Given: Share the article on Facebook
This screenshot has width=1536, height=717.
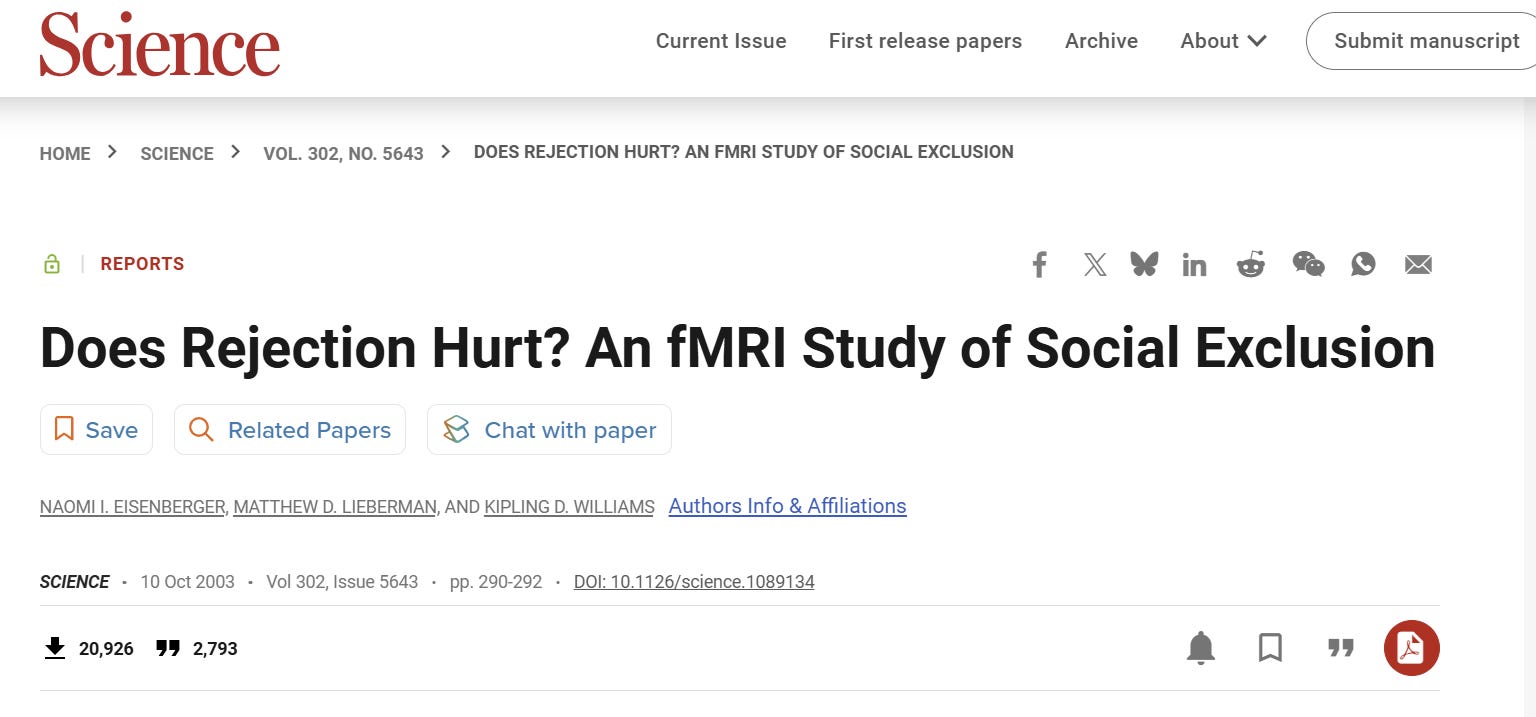Looking at the screenshot, I should (1040, 265).
